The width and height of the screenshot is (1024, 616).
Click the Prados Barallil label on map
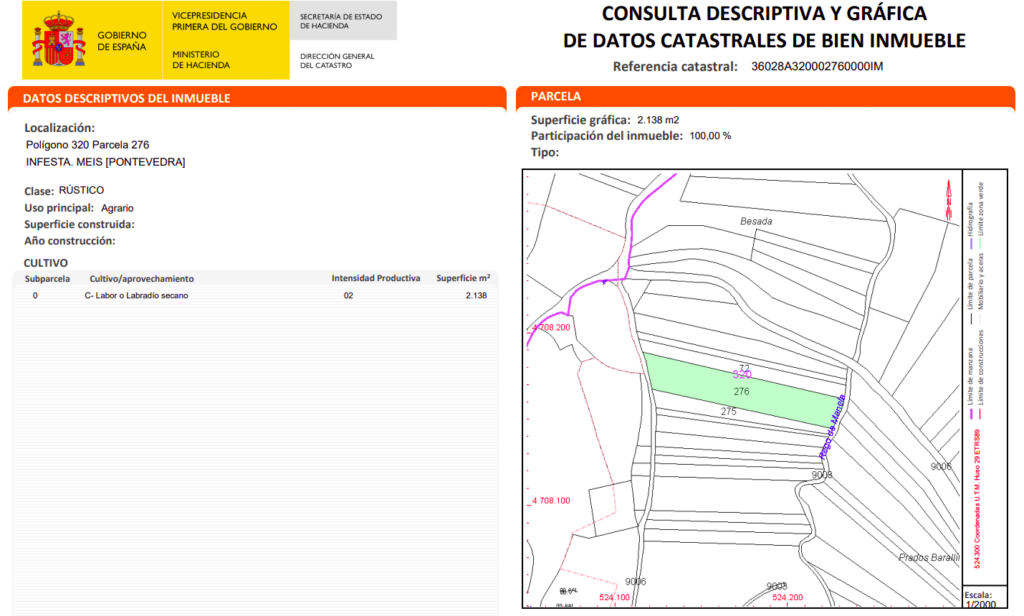(929, 557)
